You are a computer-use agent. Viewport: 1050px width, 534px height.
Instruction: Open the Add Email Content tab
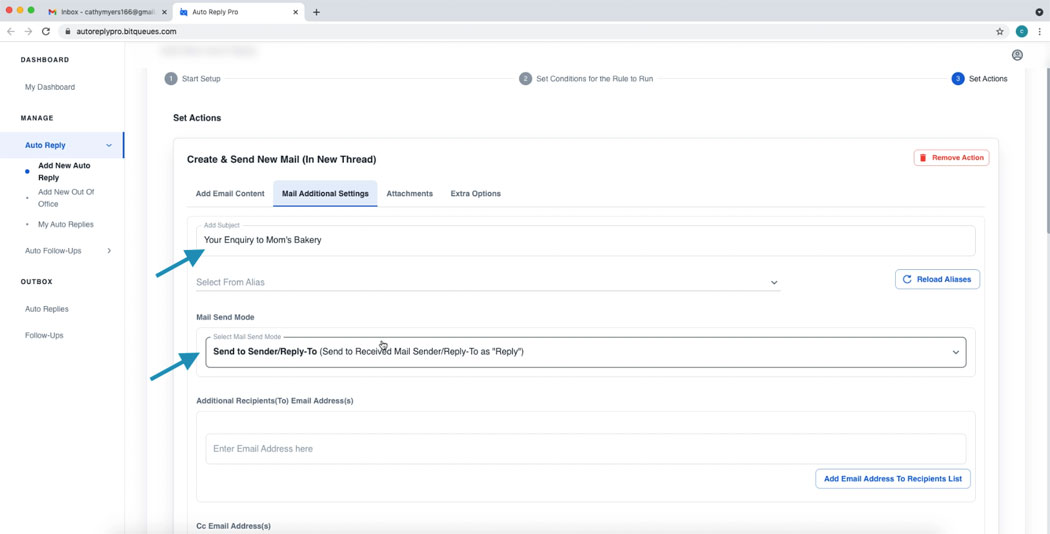(x=230, y=194)
